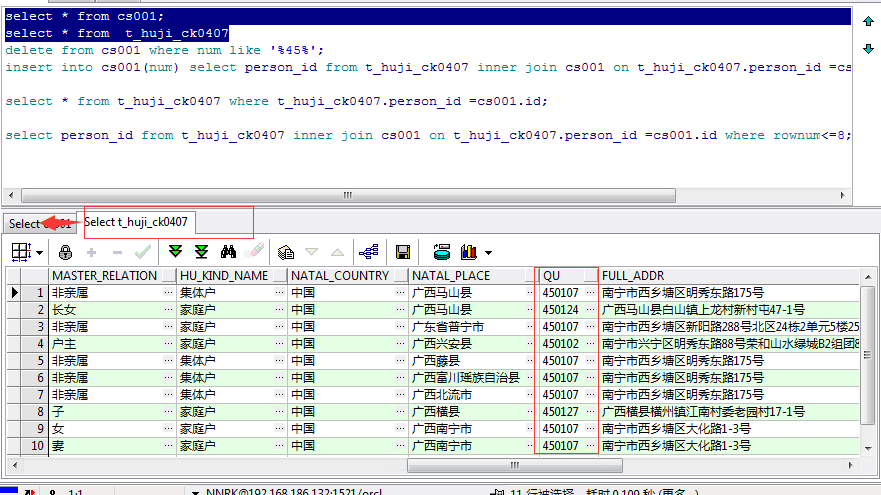This screenshot has height=495, width=881.
Task: Select row 5 using its row number cell
Action: (x=34, y=361)
